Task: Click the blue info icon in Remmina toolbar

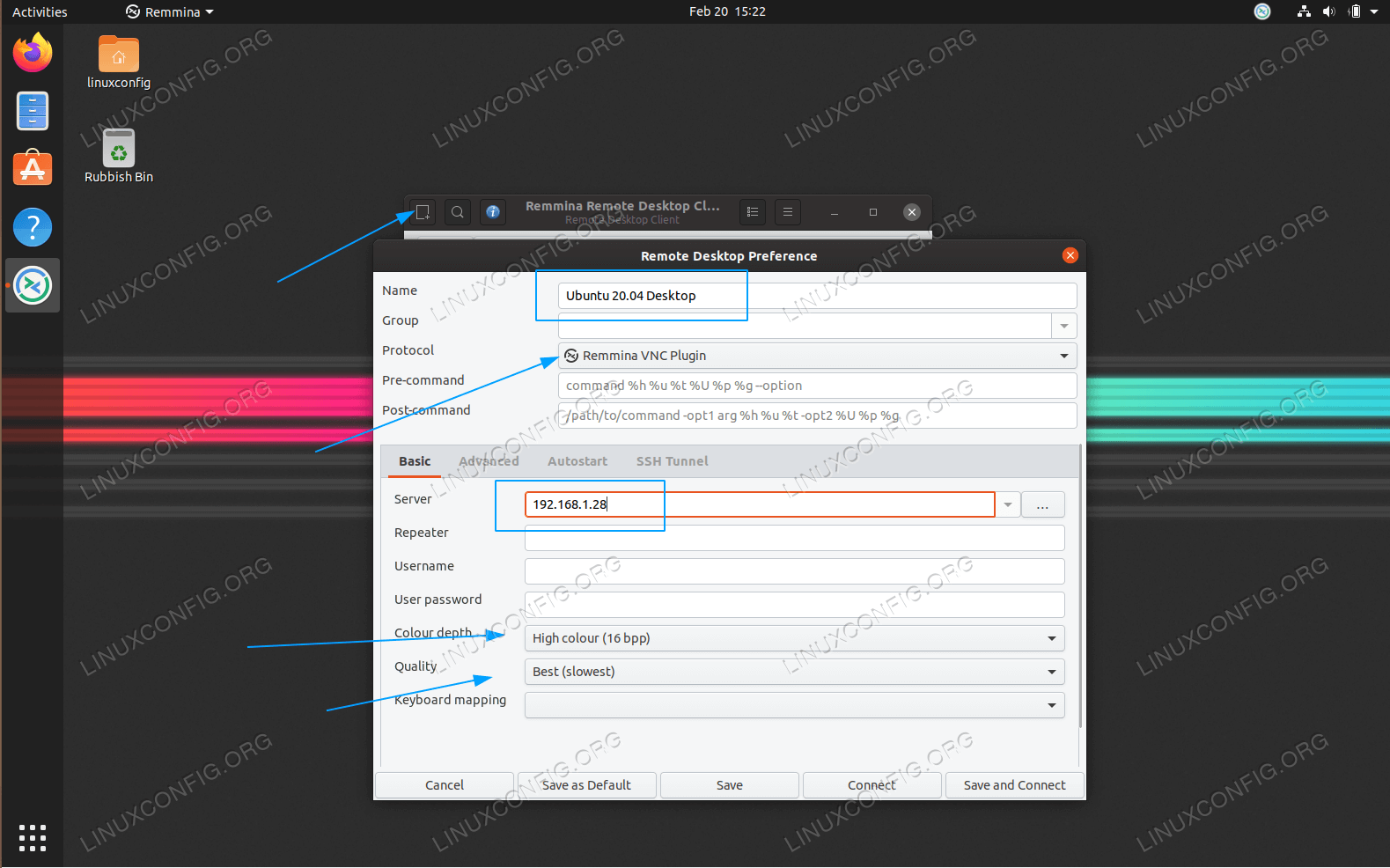Action: tap(493, 211)
